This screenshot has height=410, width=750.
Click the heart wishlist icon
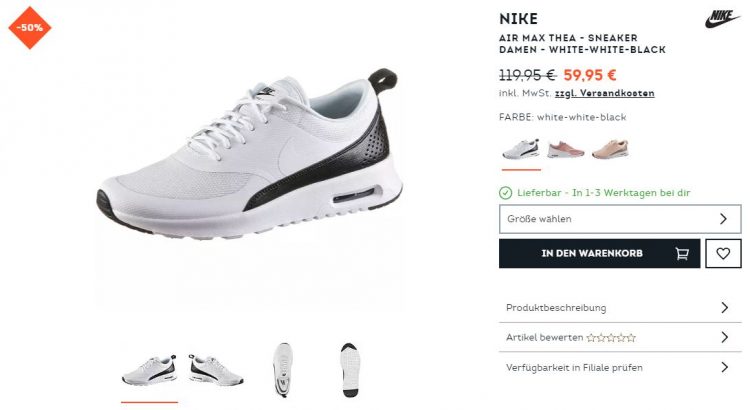coord(723,253)
